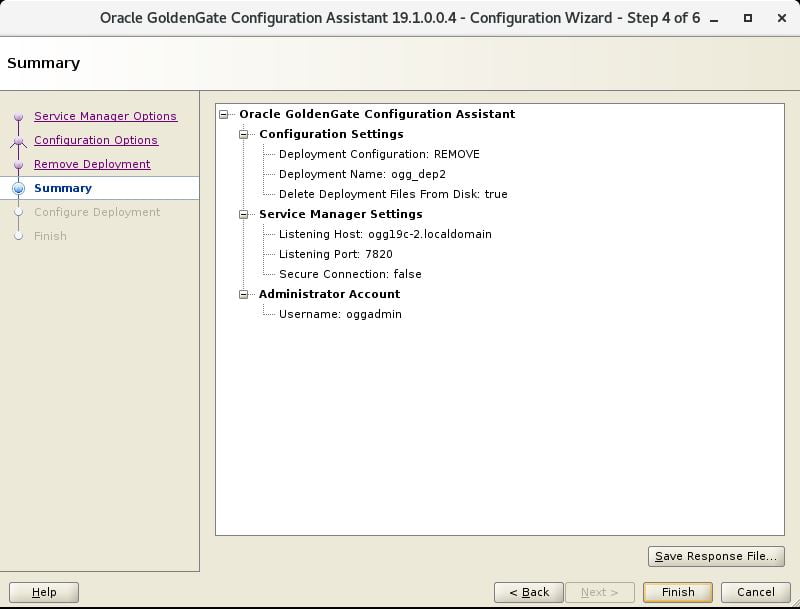
Task: Collapse the Configuration Settings tree node
Action: click(243, 134)
